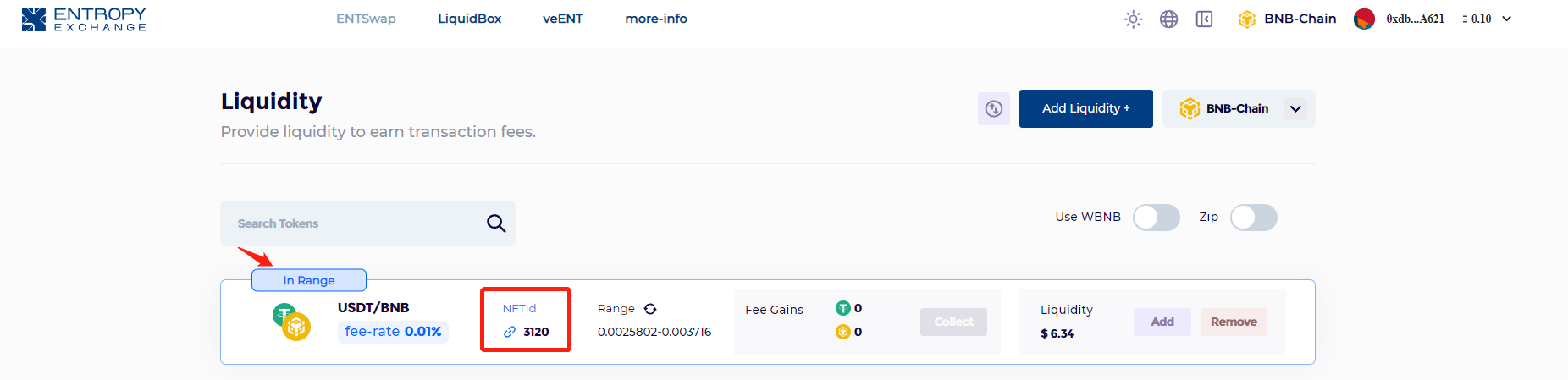Click the history clock icon beside Add Liquidity
This screenshot has height=380, width=1568.
[x=994, y=108]
